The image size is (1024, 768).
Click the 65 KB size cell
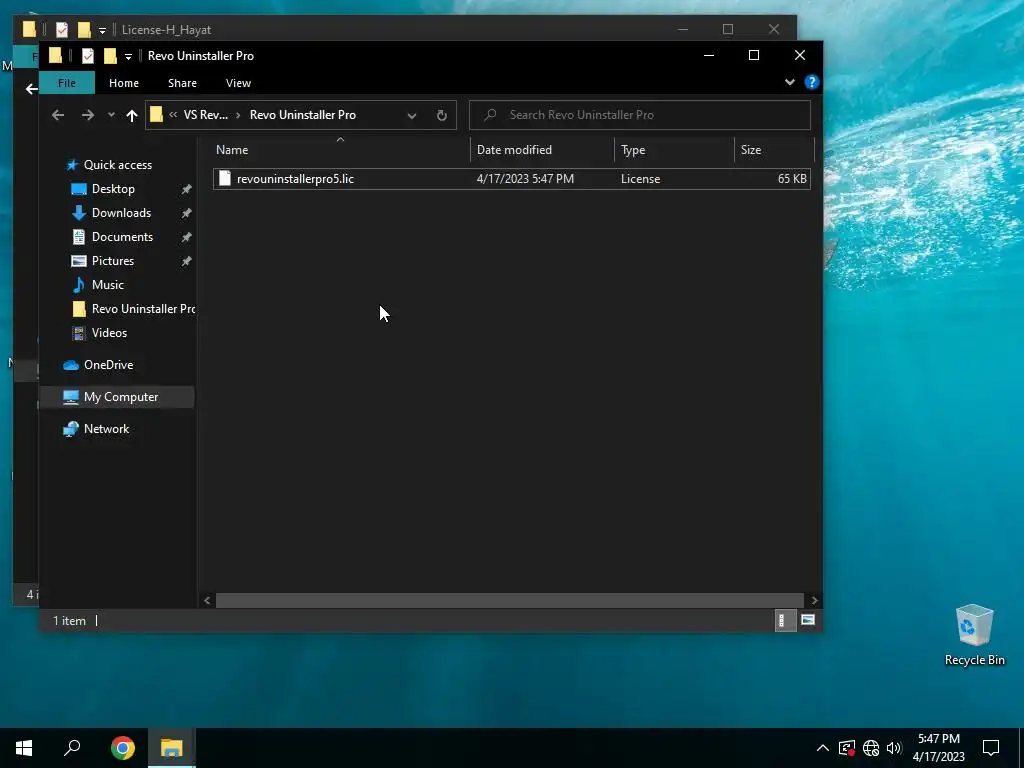[x=792, y=179]
